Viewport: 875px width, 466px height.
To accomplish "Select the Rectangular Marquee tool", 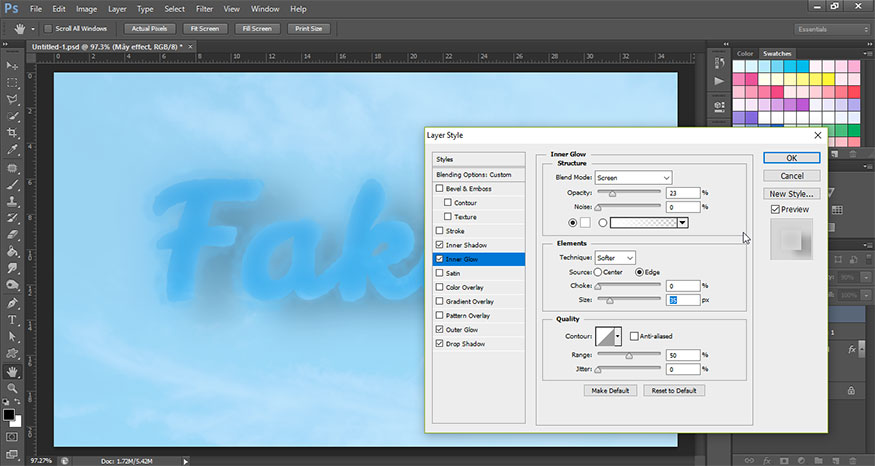I will pos(12,83).
